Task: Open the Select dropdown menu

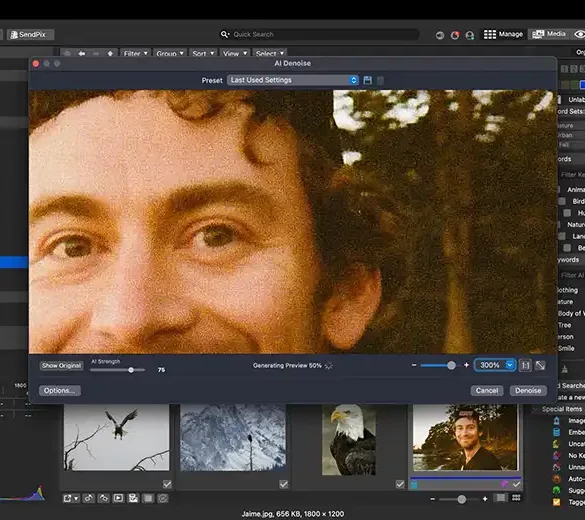Action: tap(270, 54)
